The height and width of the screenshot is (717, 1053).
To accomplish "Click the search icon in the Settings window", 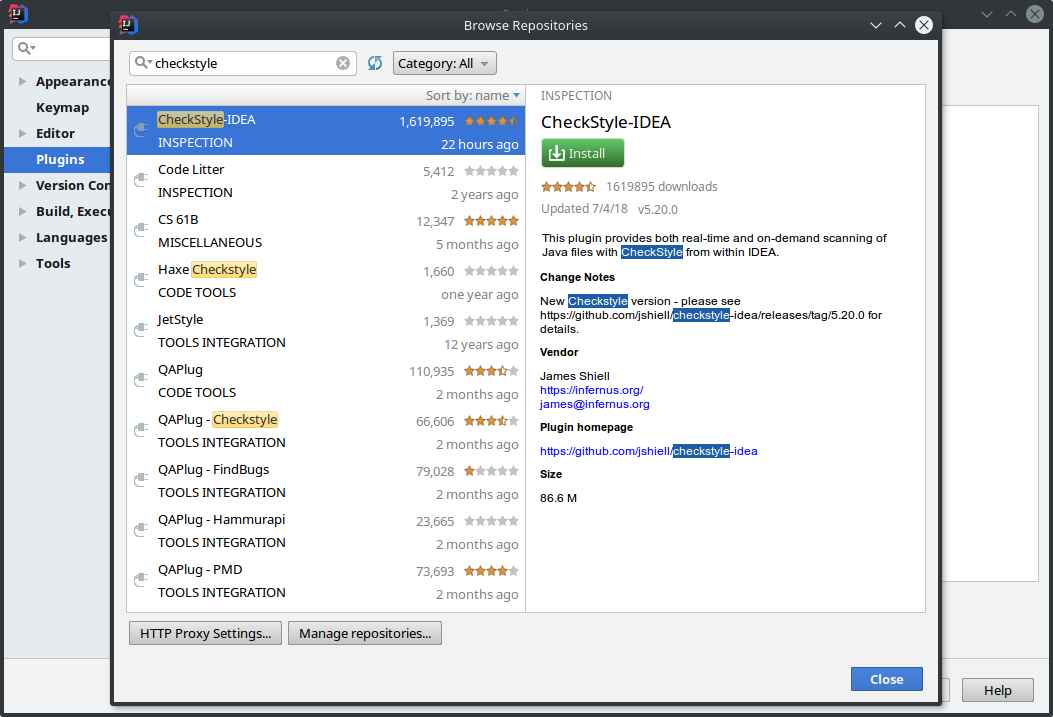I will click(27, 48).
